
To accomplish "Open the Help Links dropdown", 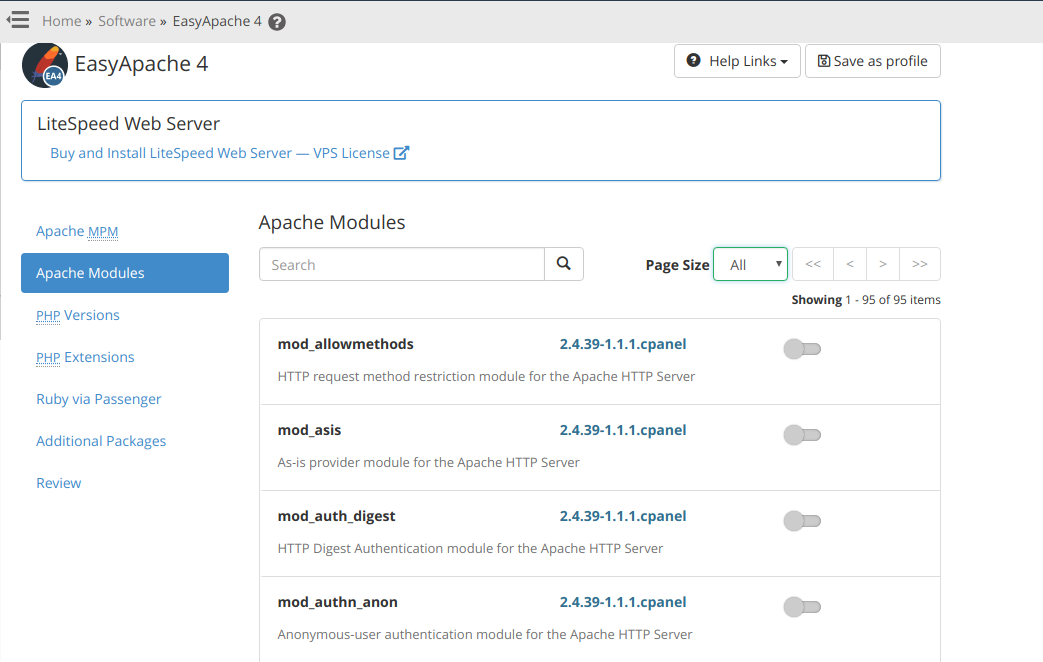I will (737, 61).
